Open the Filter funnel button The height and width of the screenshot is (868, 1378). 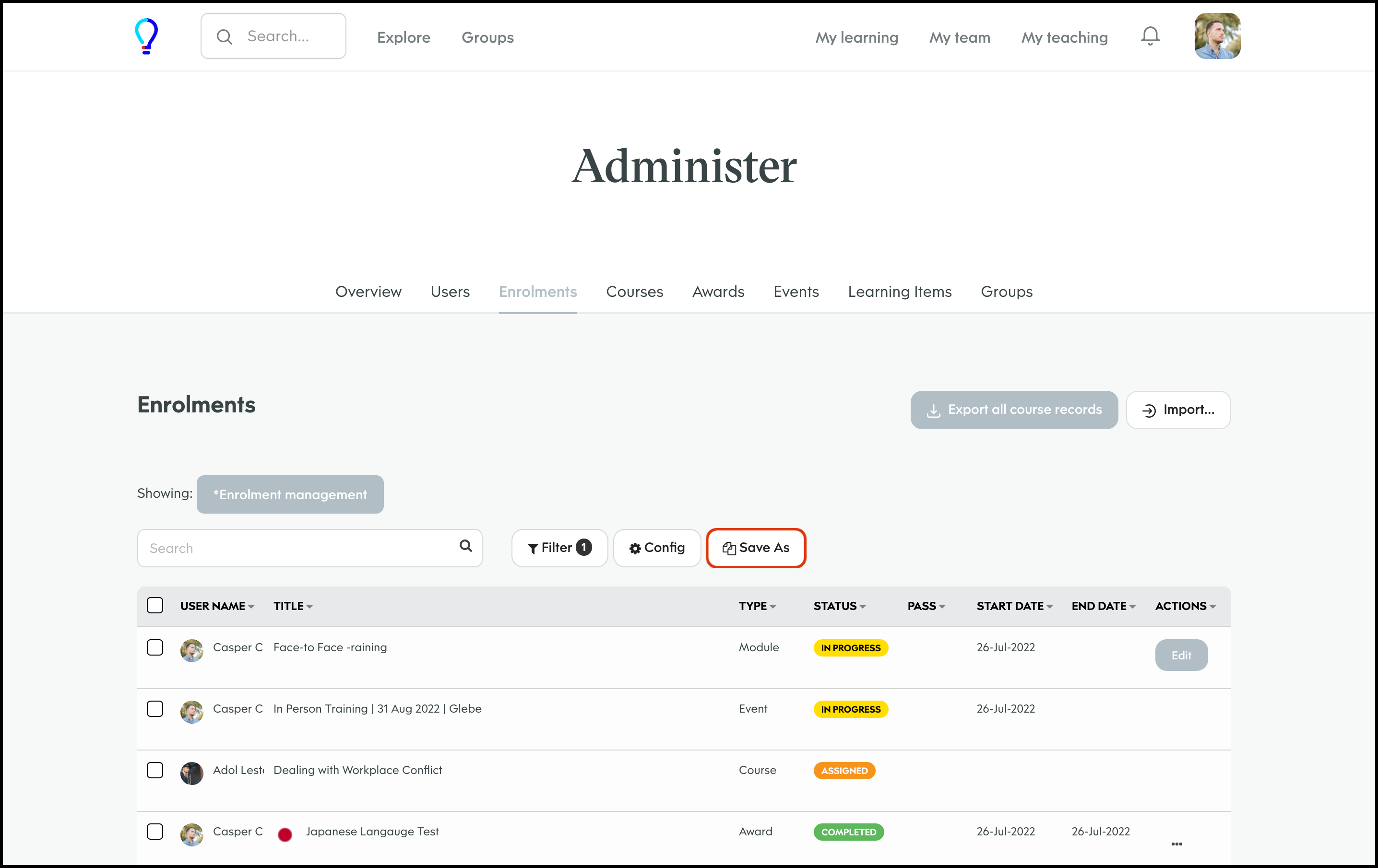558,548
